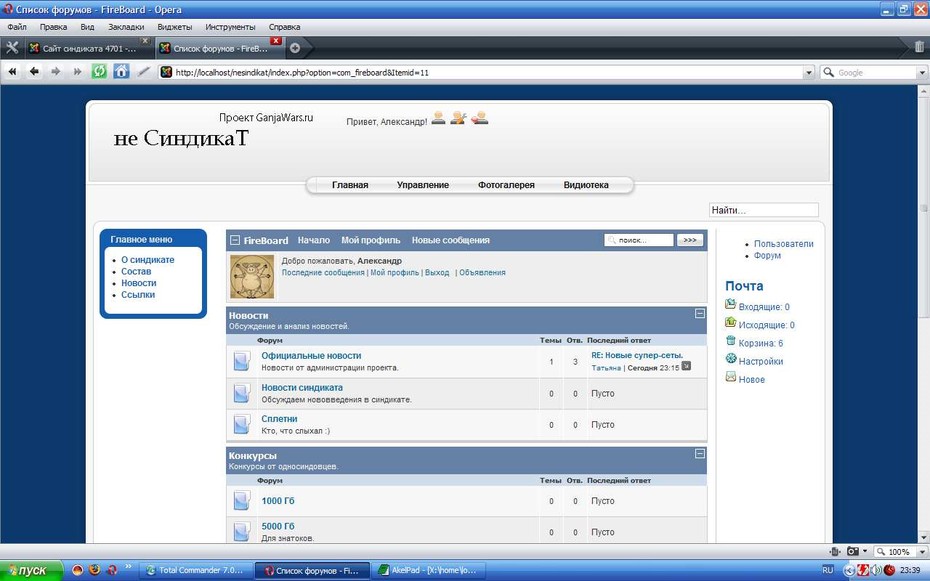Switch to the Сайт синдиката 4701 tab

[88, 49]
